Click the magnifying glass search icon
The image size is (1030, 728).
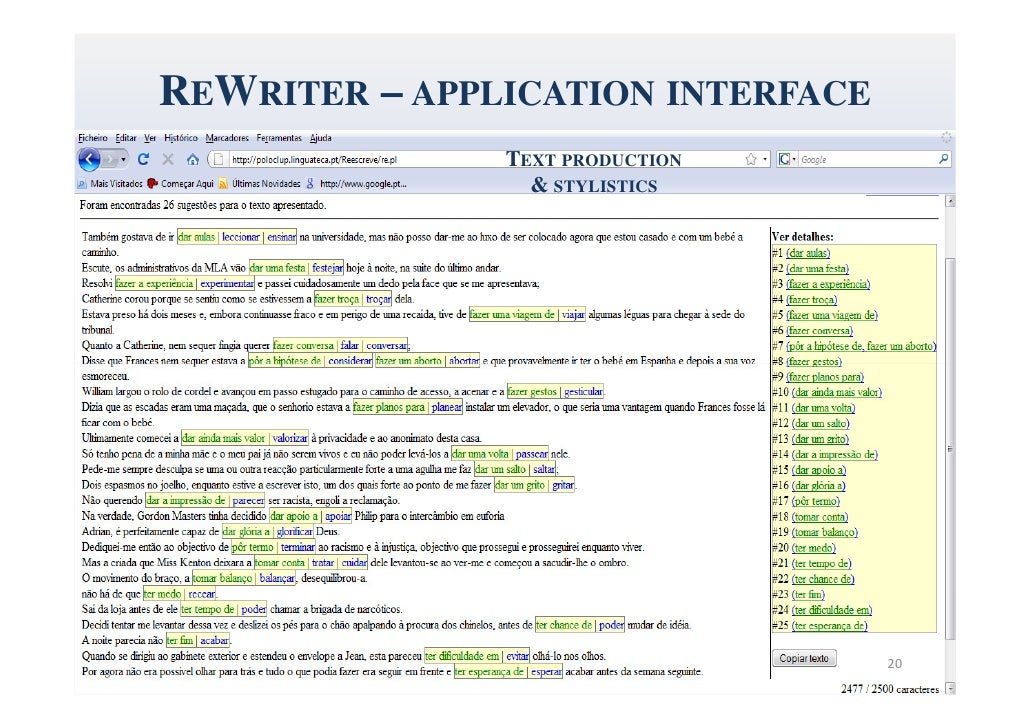943,159
